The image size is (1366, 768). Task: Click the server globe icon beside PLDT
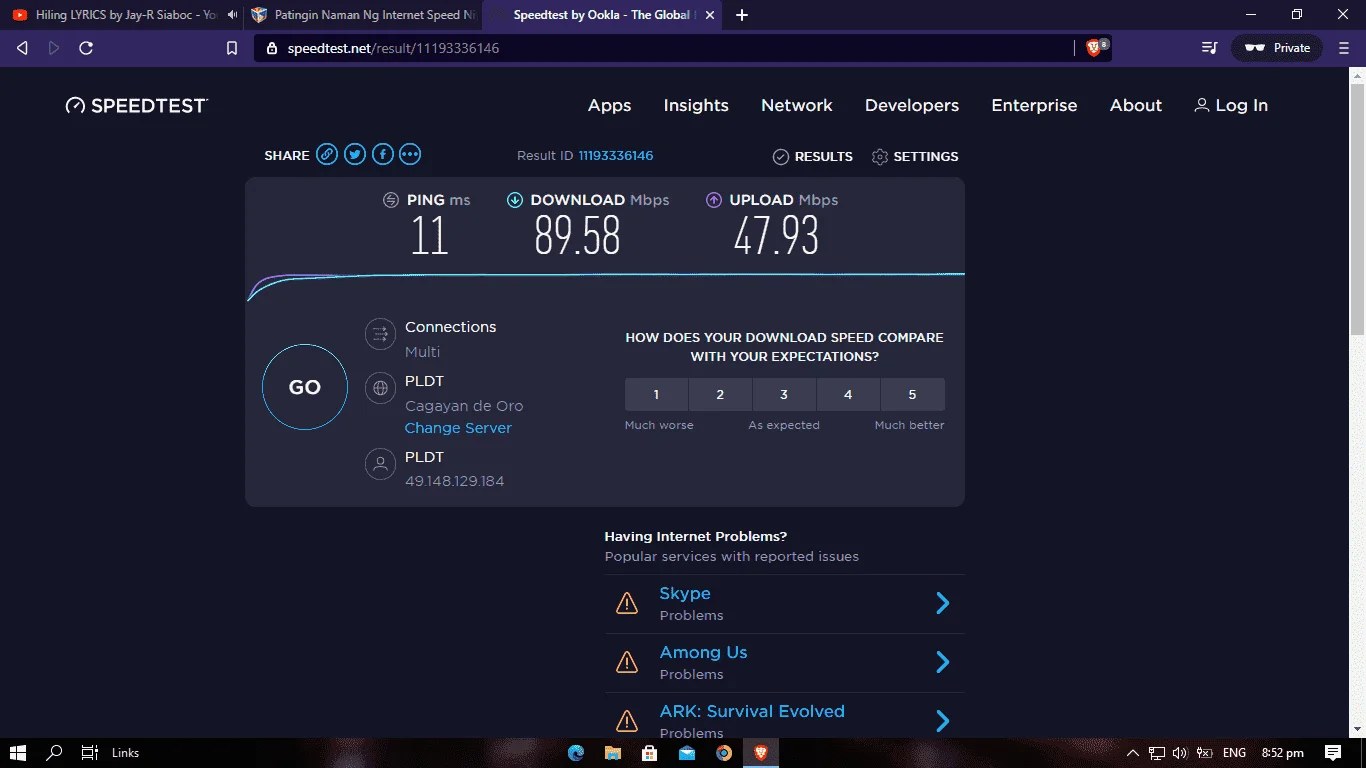pos(380,389)
